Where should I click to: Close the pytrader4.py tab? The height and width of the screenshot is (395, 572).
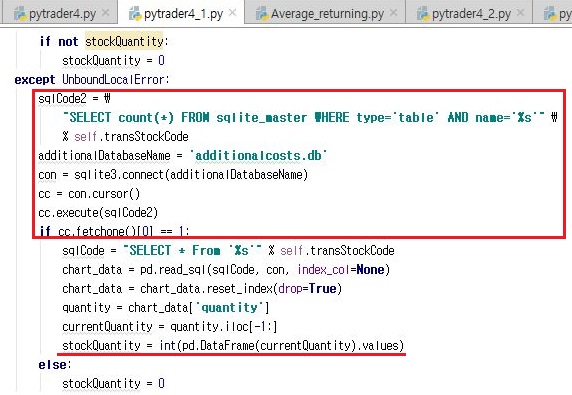click(x=106, y=13)
